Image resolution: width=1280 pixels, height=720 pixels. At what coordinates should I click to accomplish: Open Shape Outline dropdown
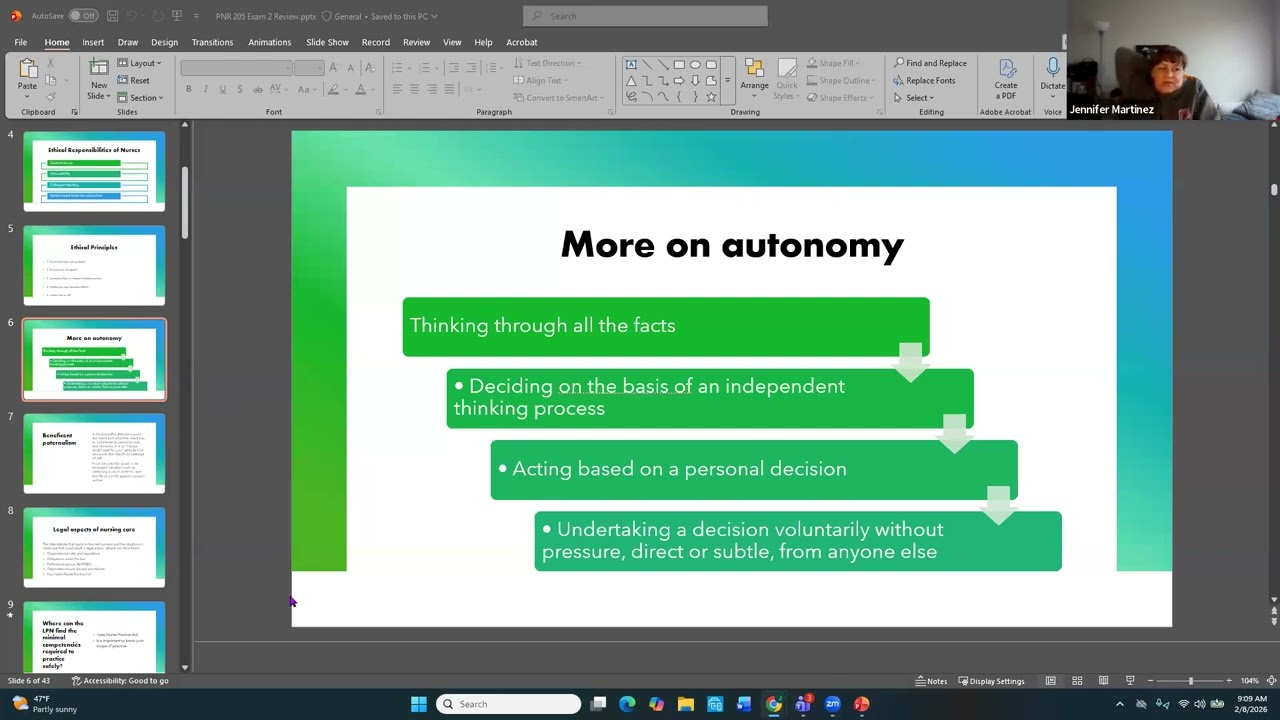[x=843, y=80]
